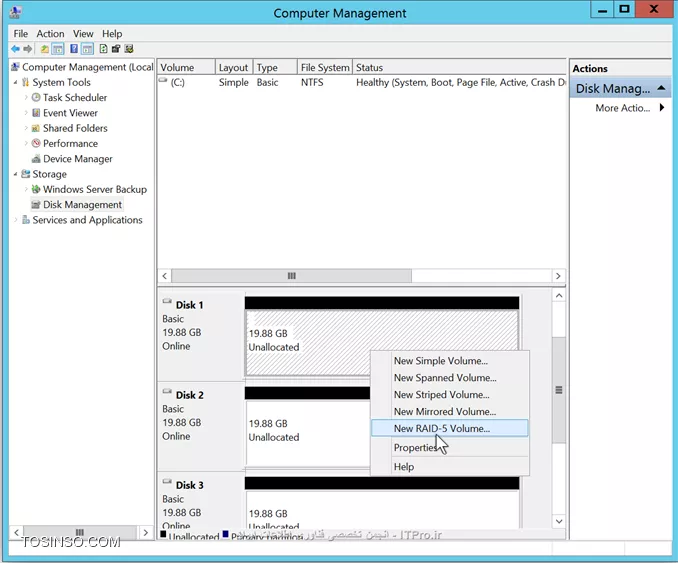Click the blue Back arrow in toolbar
Image resolution: width=678 pixels, height=563 pixels.
(15, 49)
